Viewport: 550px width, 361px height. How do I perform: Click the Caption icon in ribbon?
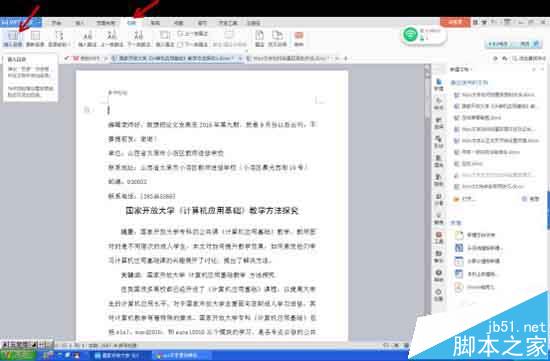point(260,39)
